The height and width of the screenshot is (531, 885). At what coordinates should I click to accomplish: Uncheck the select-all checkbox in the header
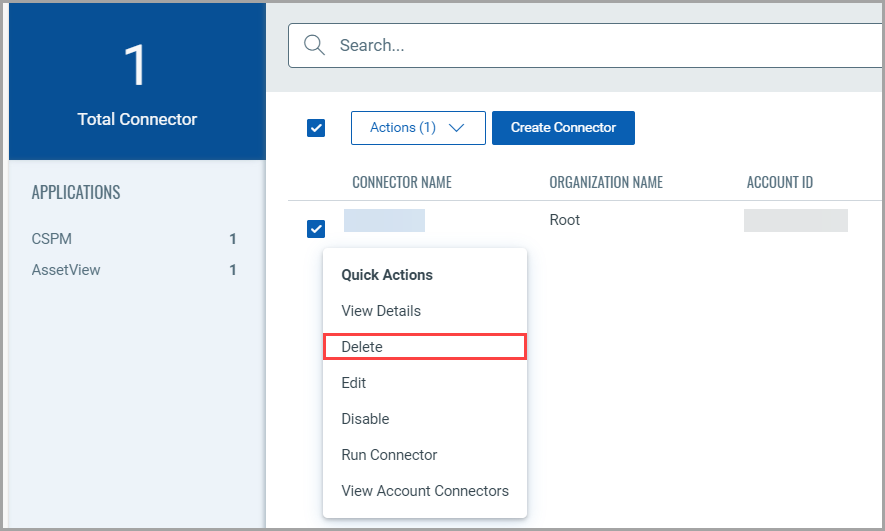click(x=316, y=128)
